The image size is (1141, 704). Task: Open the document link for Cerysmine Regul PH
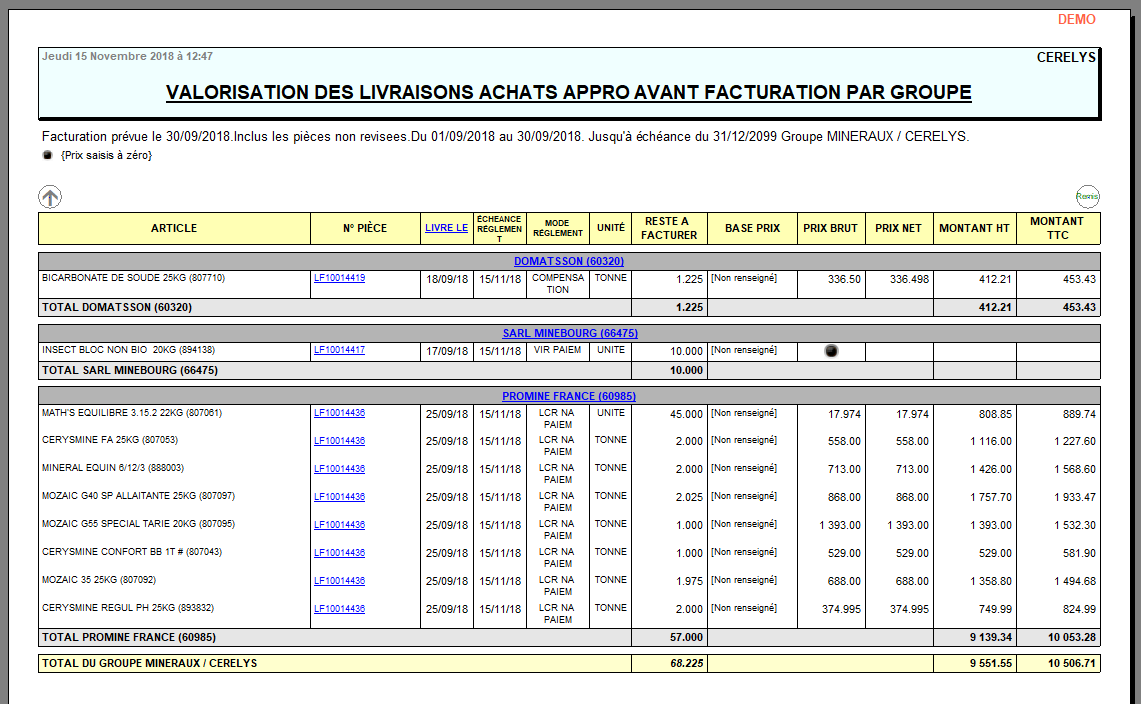tap(339, 609)
